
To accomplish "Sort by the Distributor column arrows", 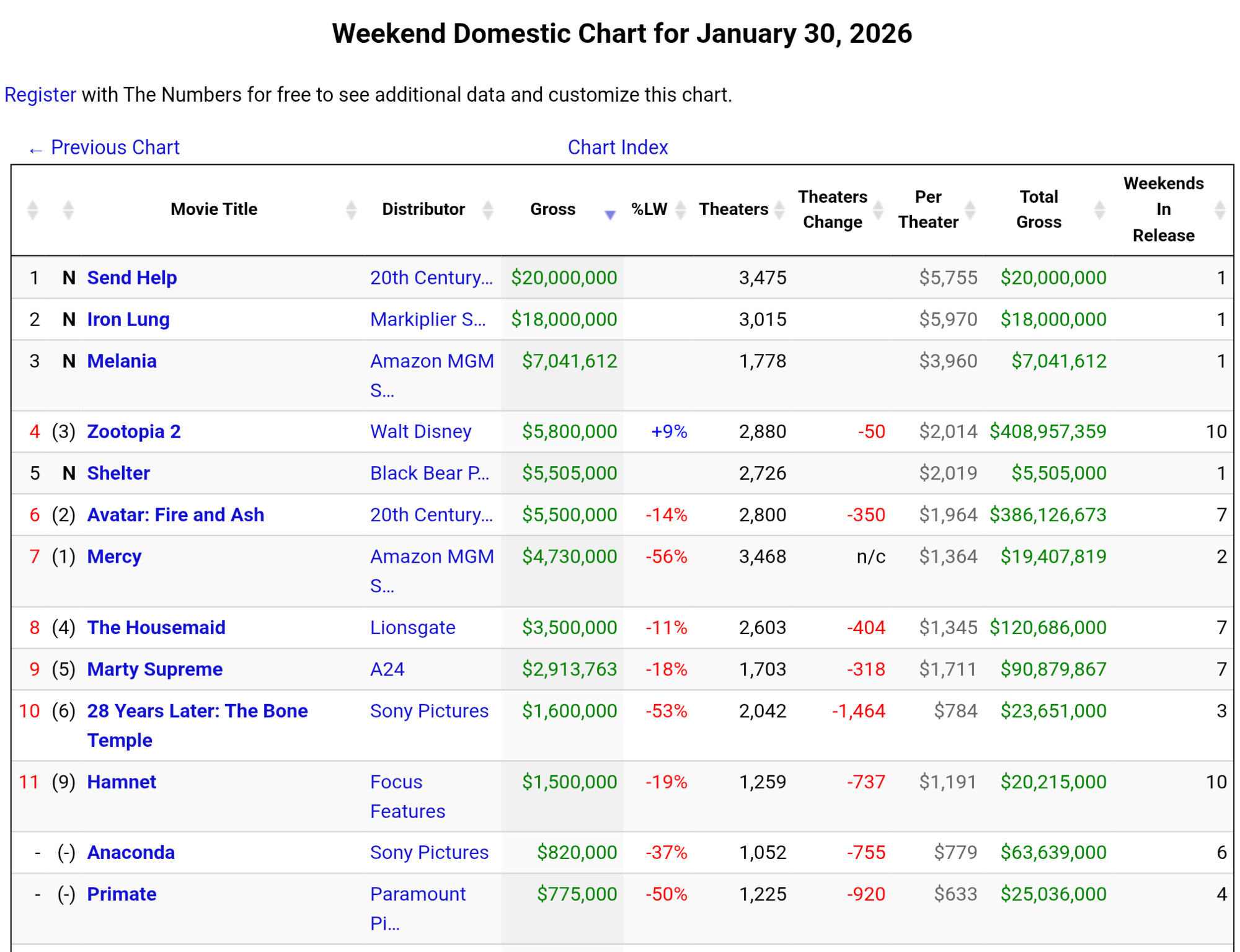I will point(488,210).
